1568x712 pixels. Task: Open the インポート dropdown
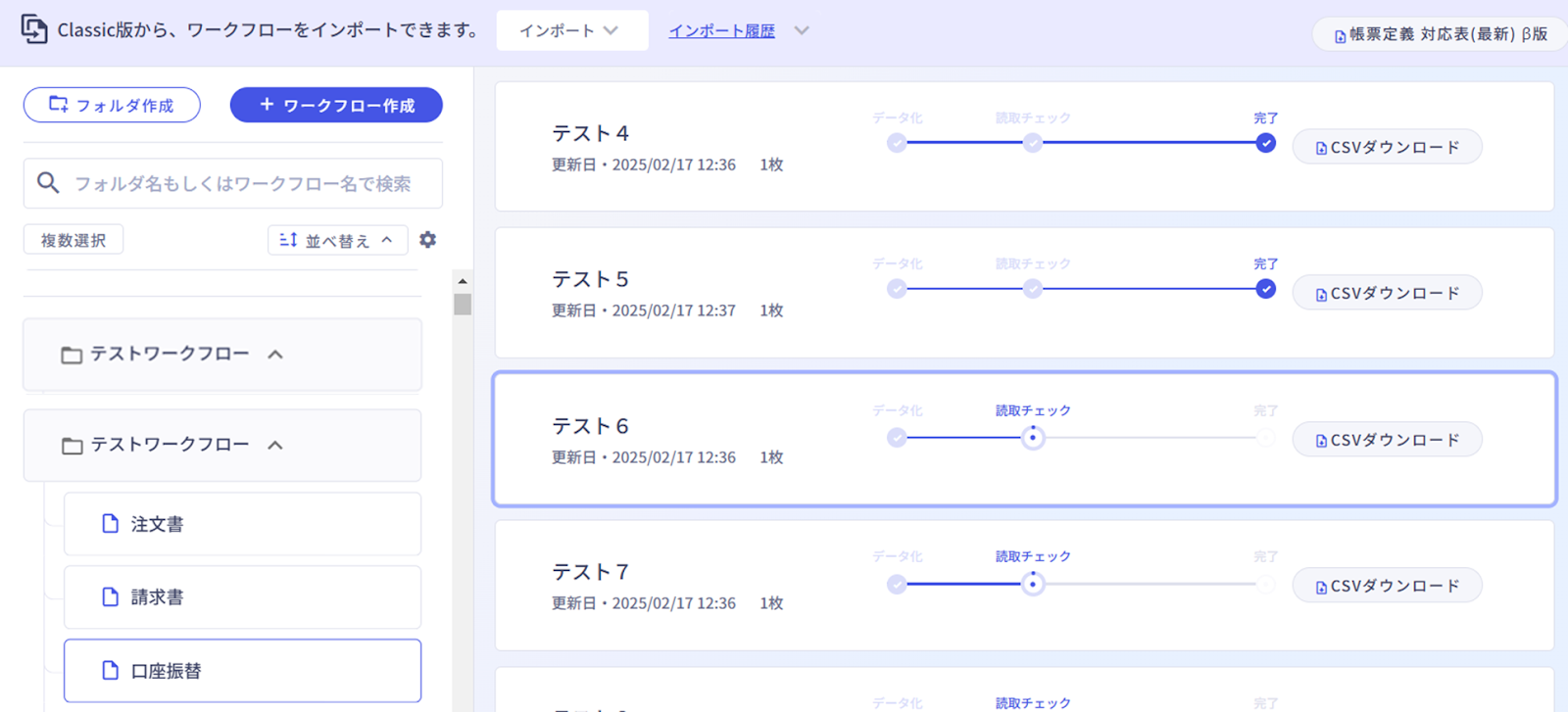[x=571, y=30]
